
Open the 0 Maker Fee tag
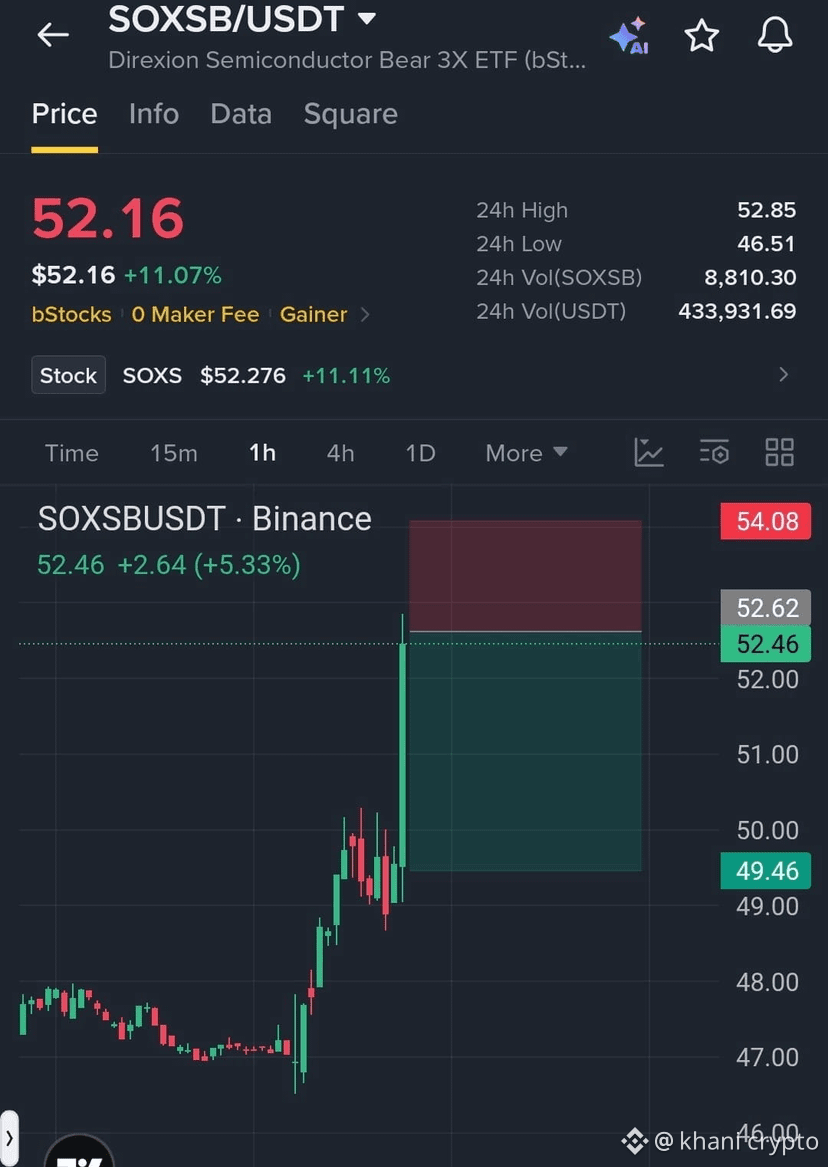click(x=196, y=315)
